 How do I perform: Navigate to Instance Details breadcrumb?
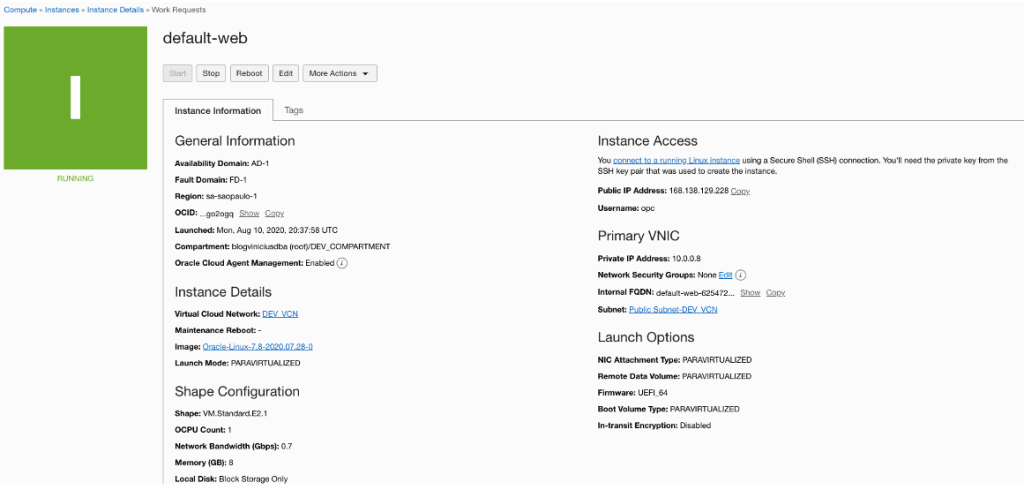pyautogui.click(x=116, y=9)
